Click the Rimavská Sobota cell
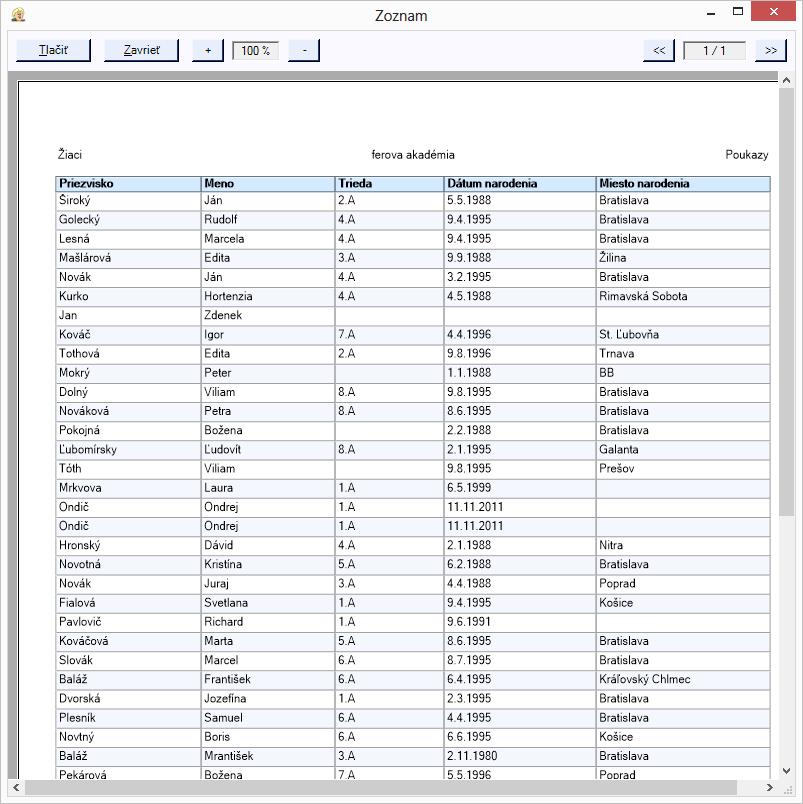Image resolution: width=803 pixels, height=804 pixels. [x=683, y=296]
